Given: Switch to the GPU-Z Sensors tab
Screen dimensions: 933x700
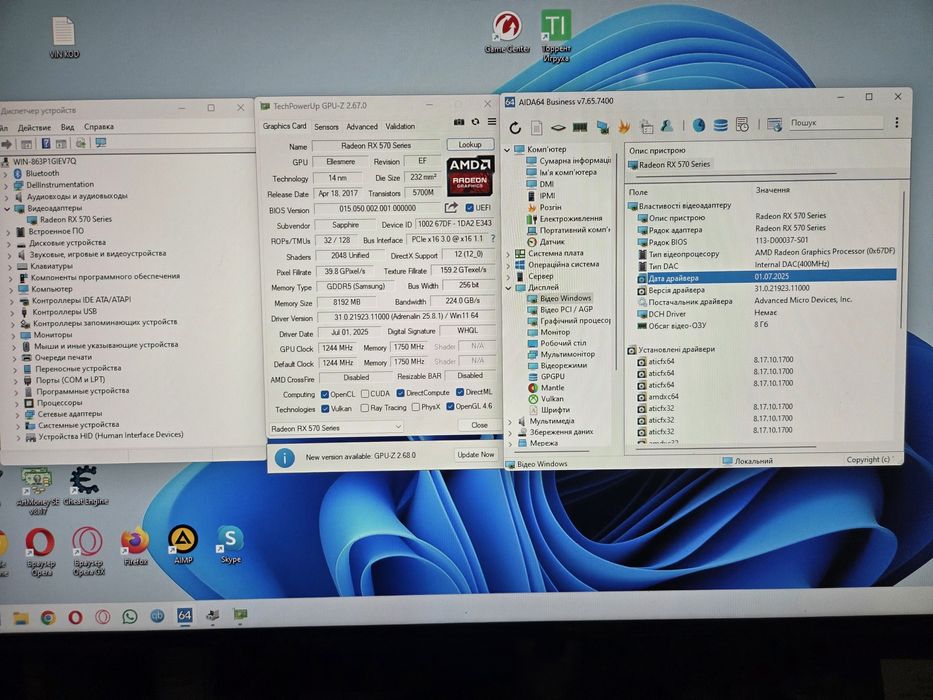Looking at the screenshot, I should pyautogui.click(x=326, y=127).
